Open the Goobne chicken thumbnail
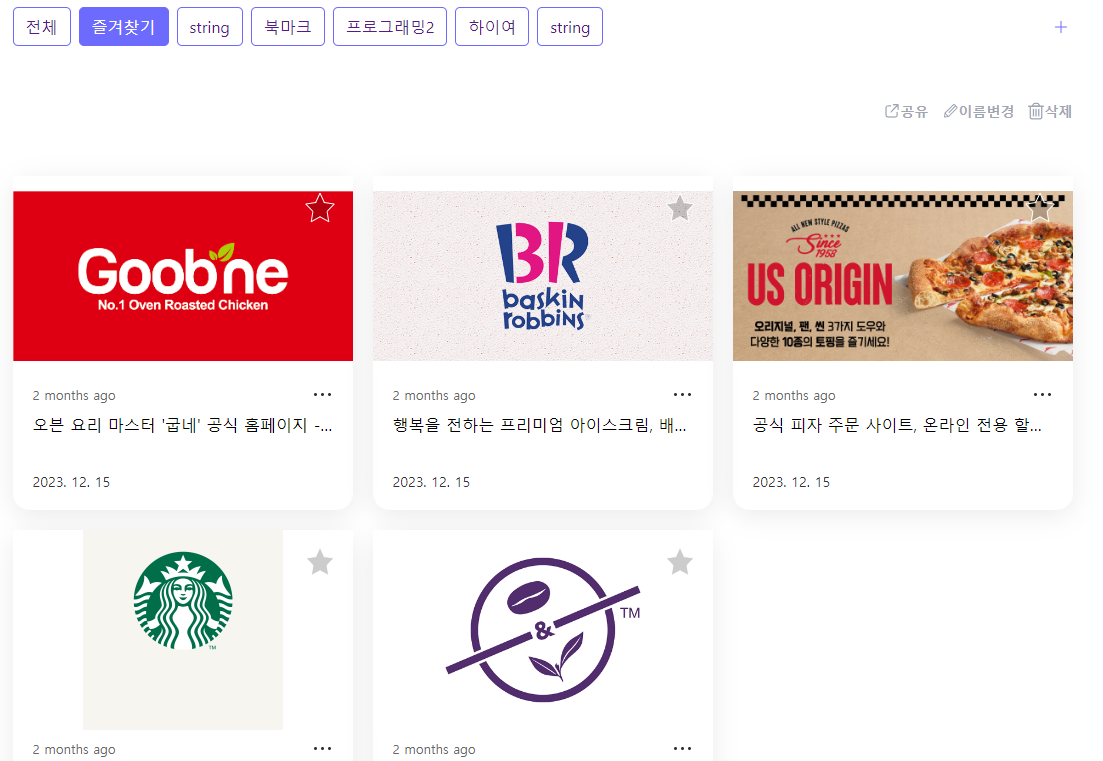The width and height of the screenshot is (1103, 761). (x=183, y=276)
